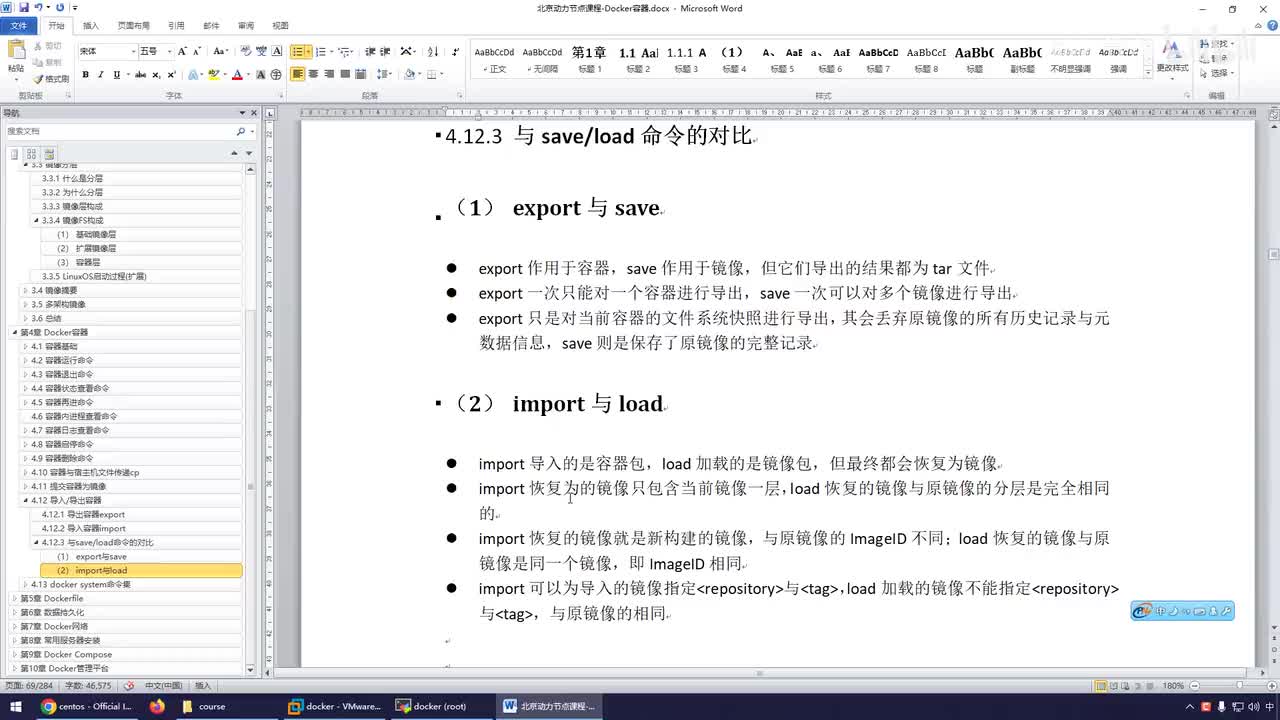The image size is (1280, 720).
Task: Open the Firefox icon in the taskbar
Action: [x=157, y=706]
